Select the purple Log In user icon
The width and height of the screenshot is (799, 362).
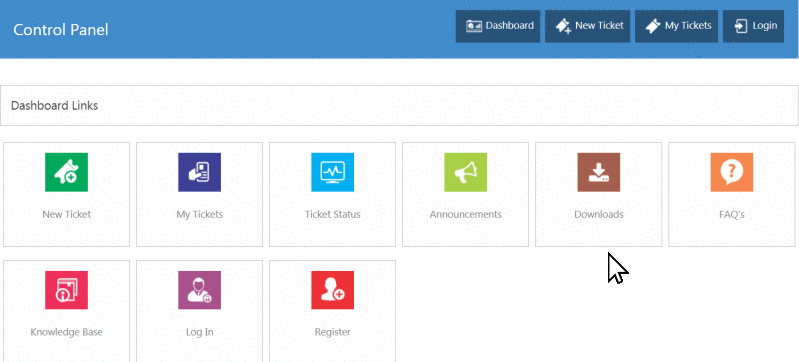(x=199, y=290)
